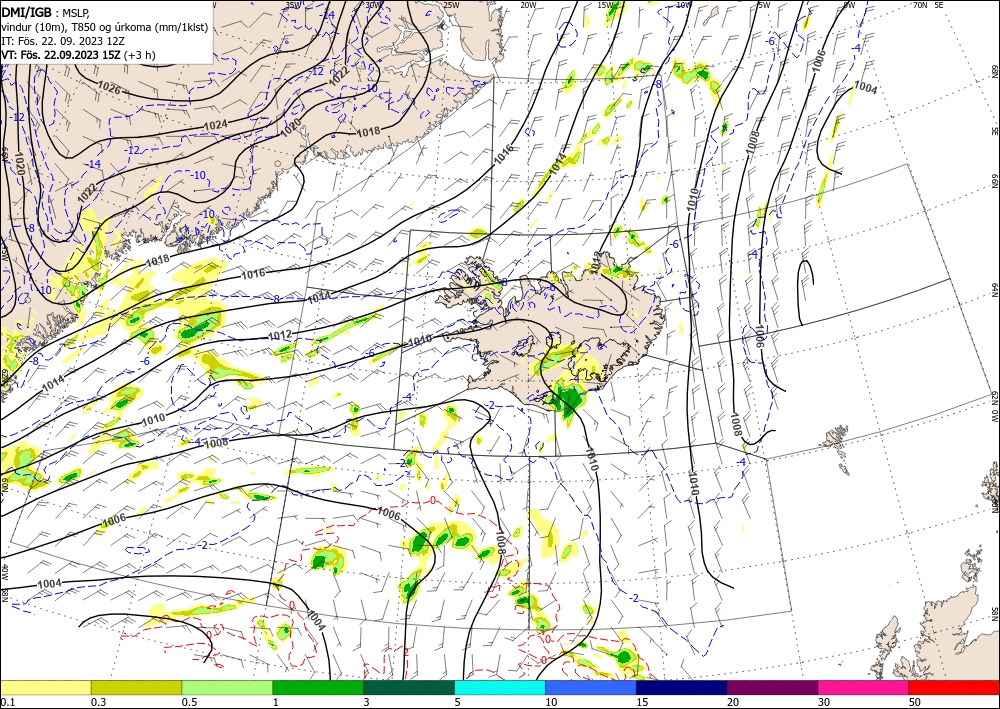This screenshot has height=709, width=1000.
Task: Click the yellow 0.1–0.3 legend swatch
Action: pyautogui.click(x=45, y=687)
